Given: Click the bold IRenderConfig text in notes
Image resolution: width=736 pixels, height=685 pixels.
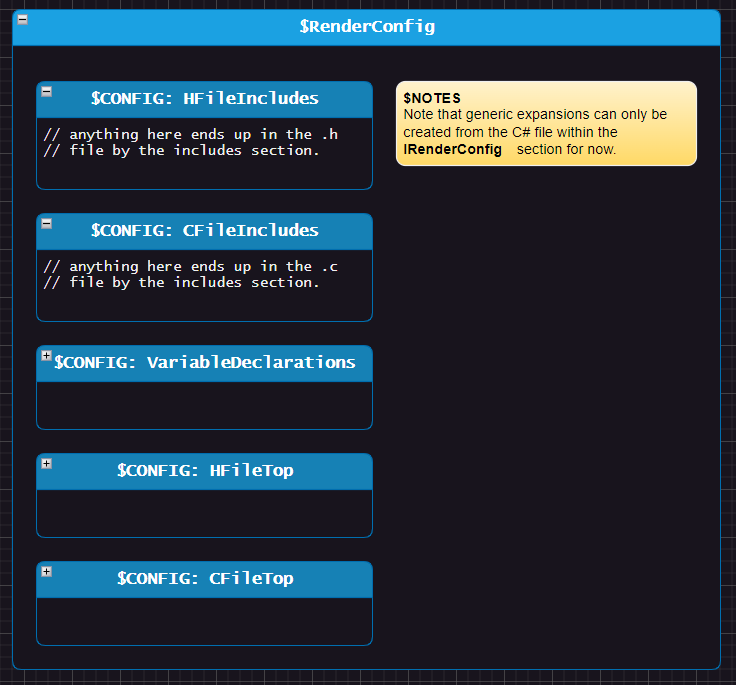Looking at the screenshot, I should click(452, 150).
